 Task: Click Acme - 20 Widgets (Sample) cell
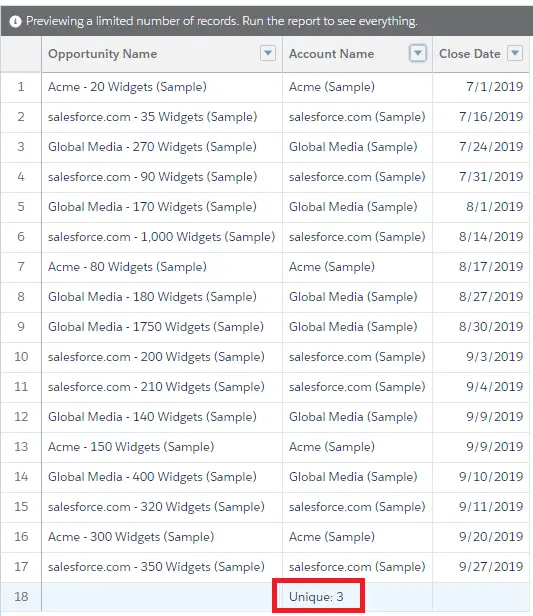162,87
